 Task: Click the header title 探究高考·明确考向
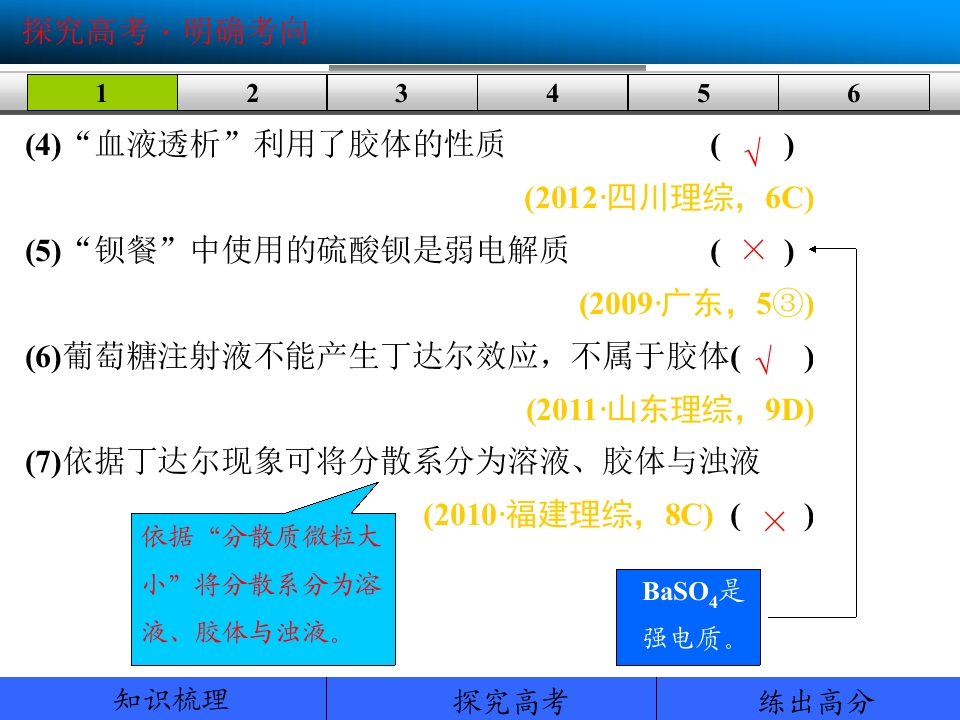pos(165,31)
